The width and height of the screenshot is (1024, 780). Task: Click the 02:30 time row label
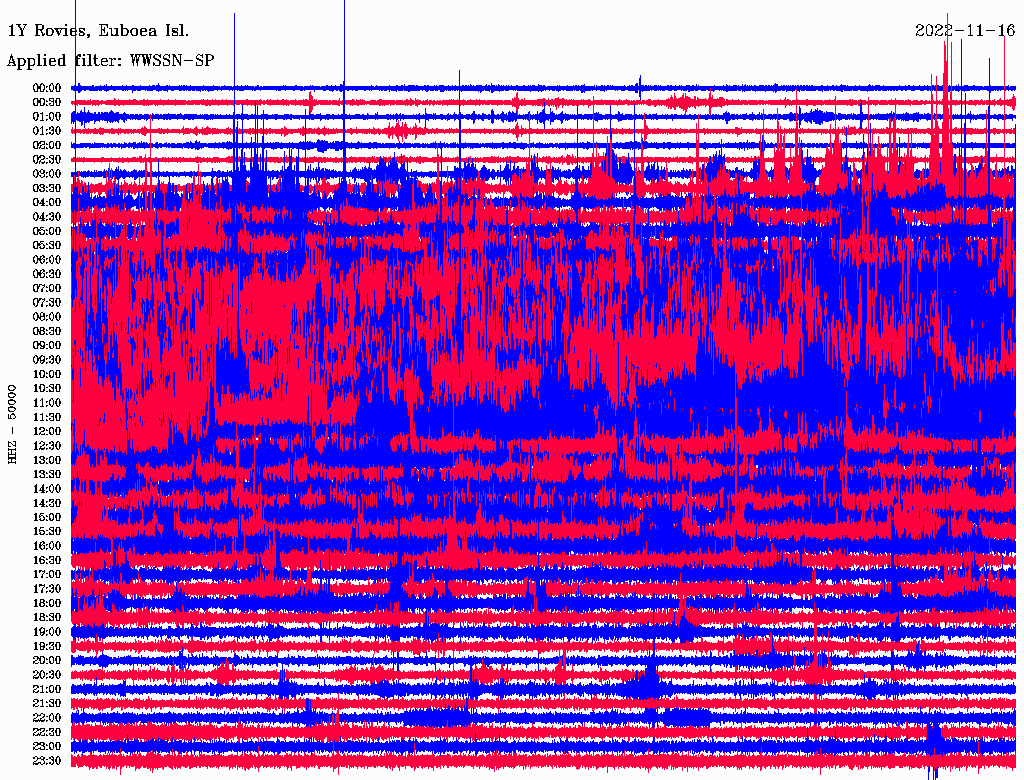tap(47, 160)
